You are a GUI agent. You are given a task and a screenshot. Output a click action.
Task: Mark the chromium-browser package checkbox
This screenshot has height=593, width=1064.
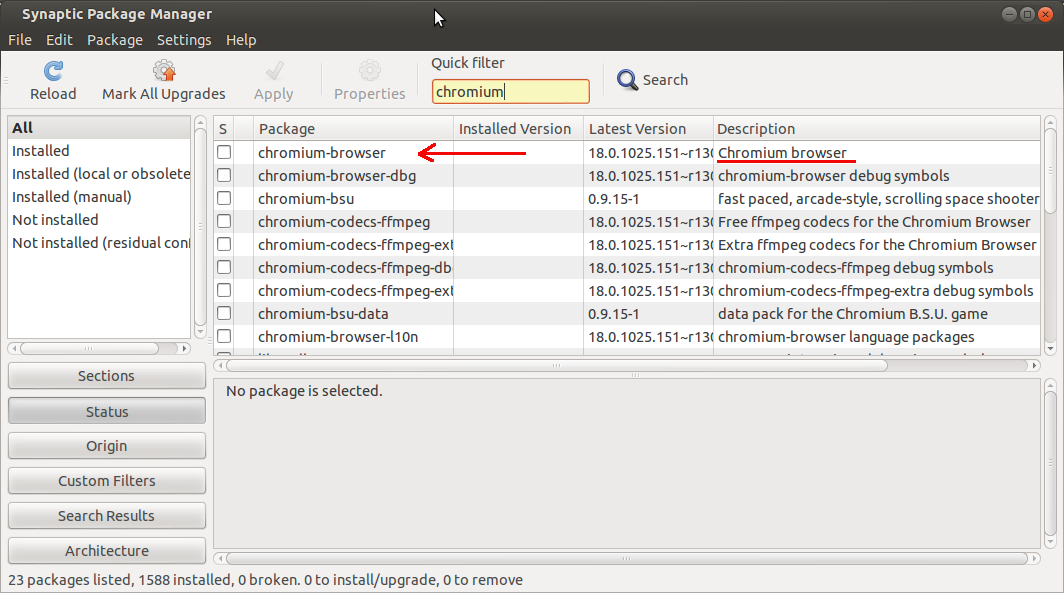[224, 153]
